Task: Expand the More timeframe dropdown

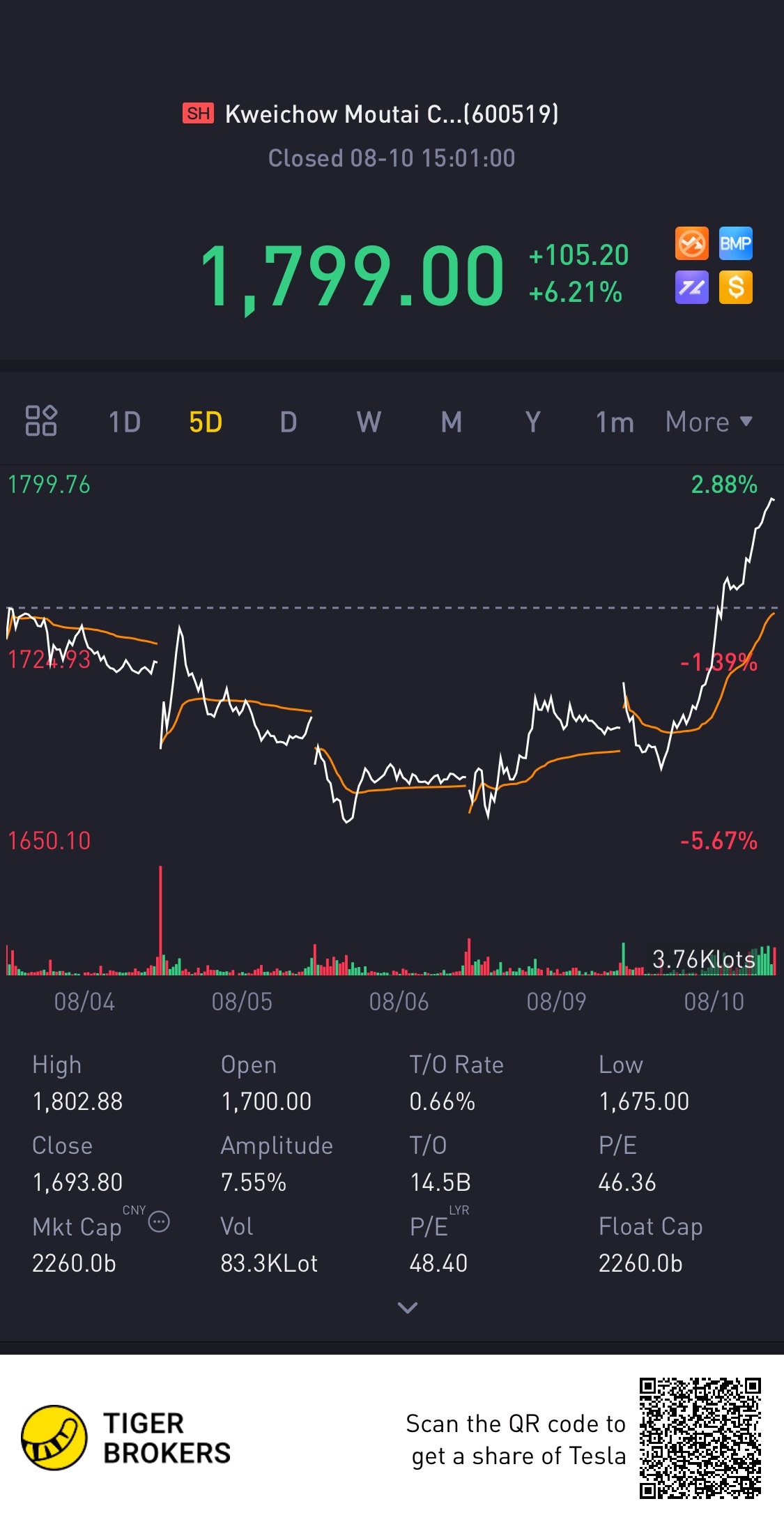Action: (x=709, y=422)
